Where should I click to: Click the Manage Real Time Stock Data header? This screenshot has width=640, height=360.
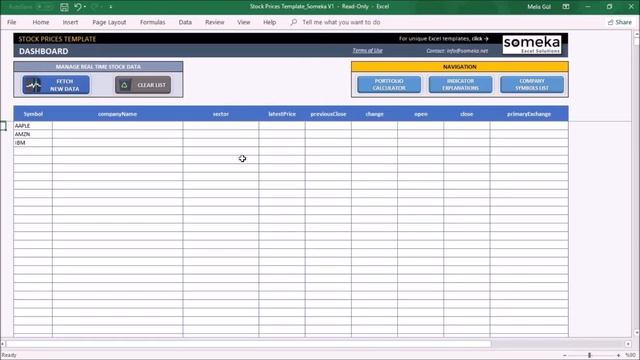click(x=98, y=67)
